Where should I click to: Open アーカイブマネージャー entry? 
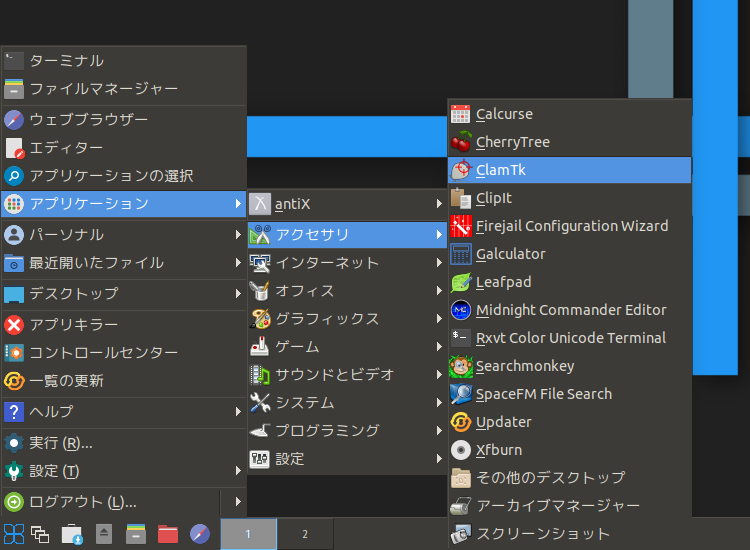coord(570,506)
